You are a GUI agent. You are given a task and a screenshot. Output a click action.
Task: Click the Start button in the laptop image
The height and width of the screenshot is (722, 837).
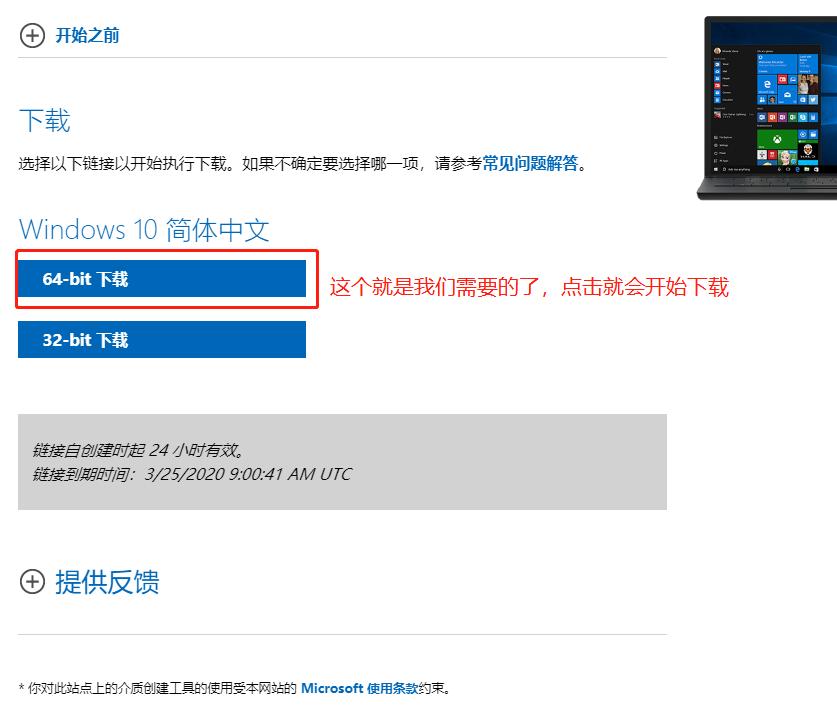pyautogui.click(x=716, y=170)
